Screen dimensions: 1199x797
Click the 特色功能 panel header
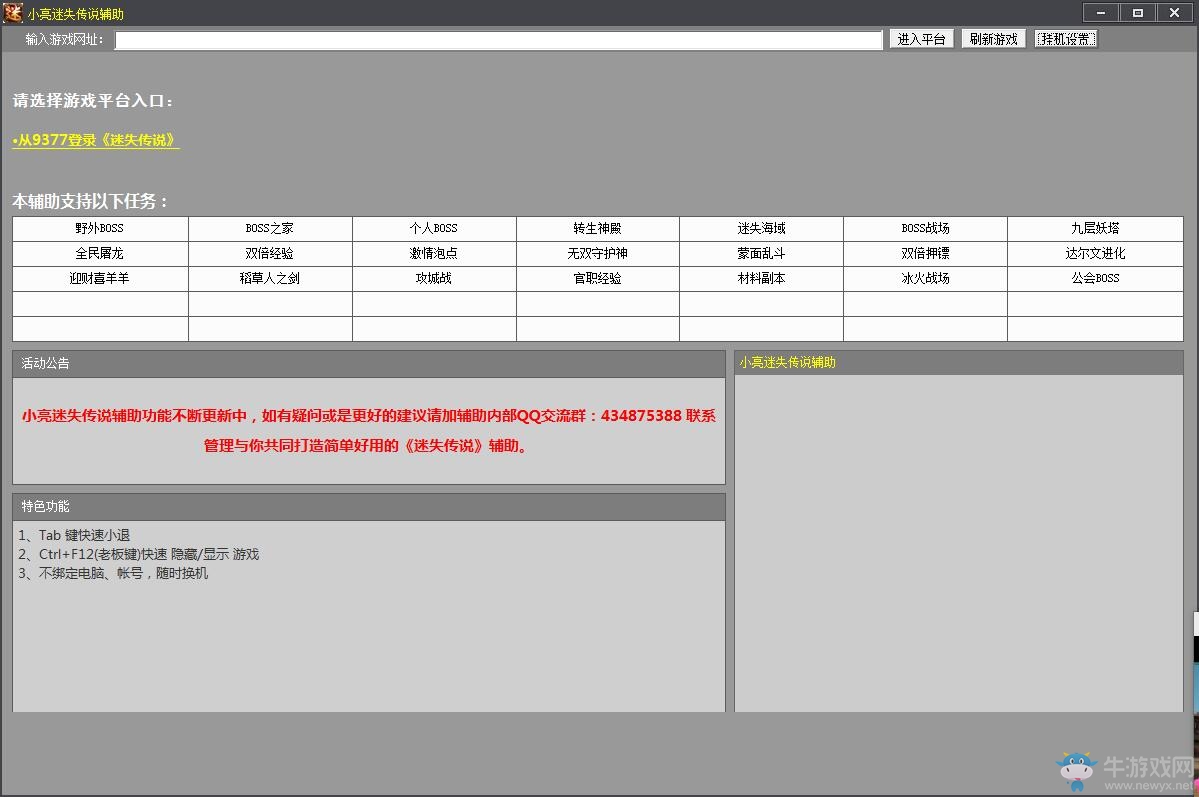(x=369, y=507)
